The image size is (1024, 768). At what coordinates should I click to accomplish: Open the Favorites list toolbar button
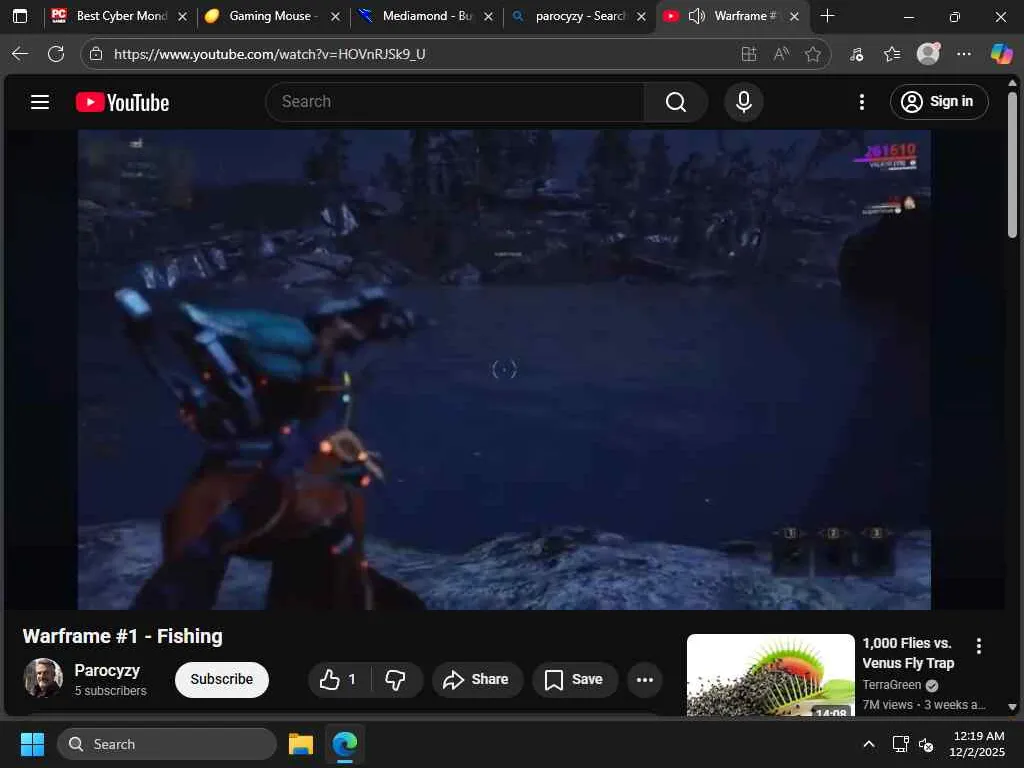[891, 54]
